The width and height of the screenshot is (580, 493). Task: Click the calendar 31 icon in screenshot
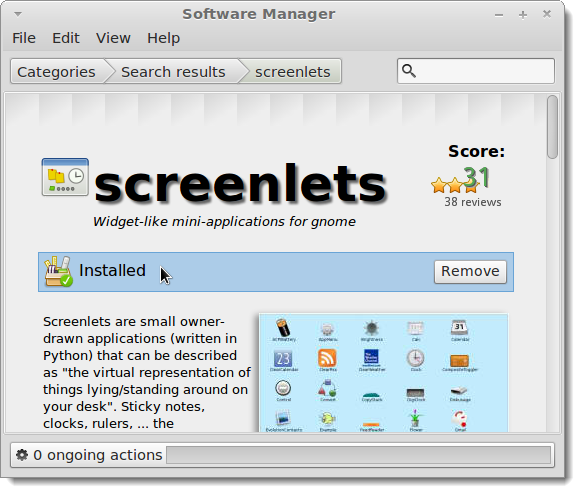459,328
